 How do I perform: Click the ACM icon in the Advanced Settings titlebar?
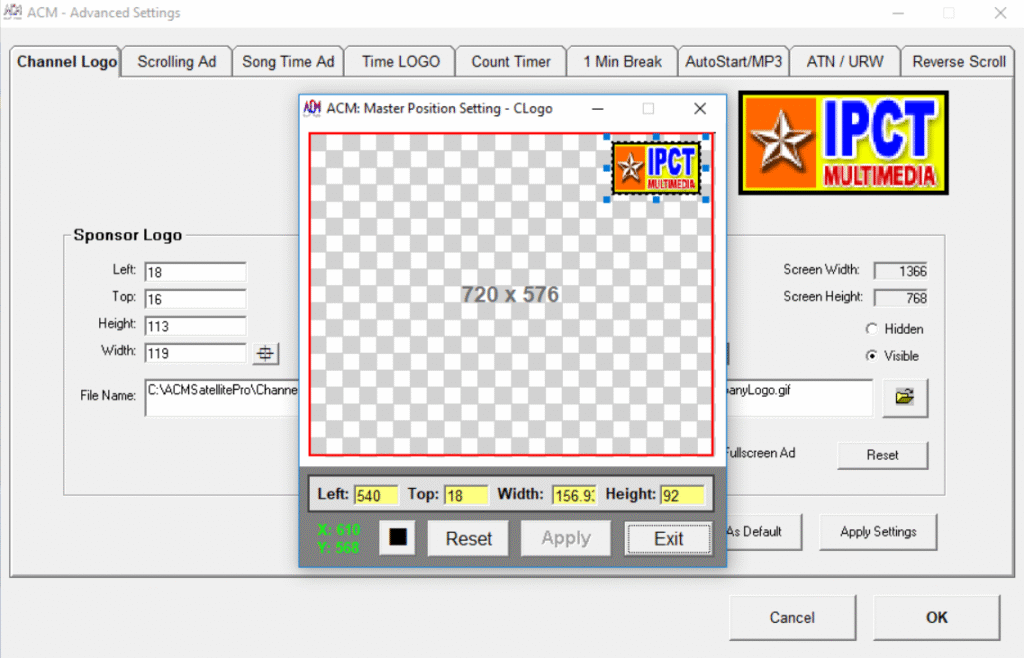pos(13,13)
